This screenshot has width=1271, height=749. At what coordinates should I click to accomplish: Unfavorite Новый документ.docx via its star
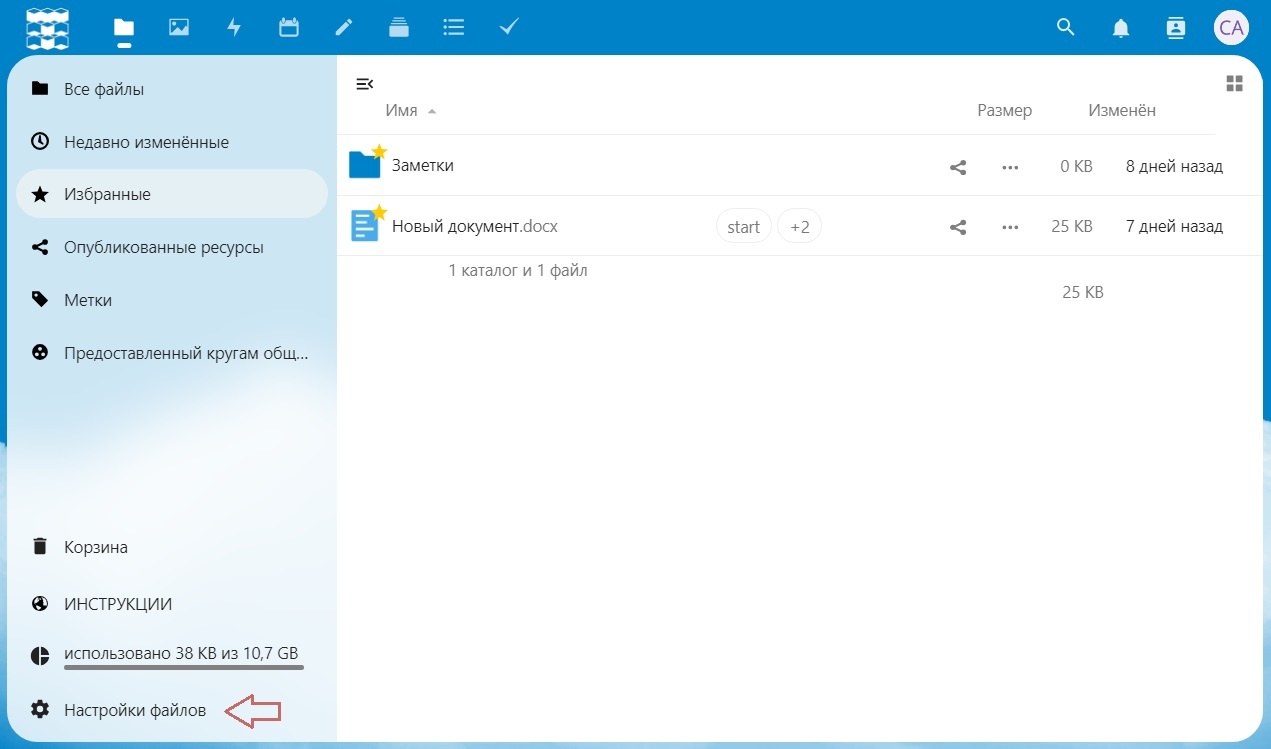(379, 212)
